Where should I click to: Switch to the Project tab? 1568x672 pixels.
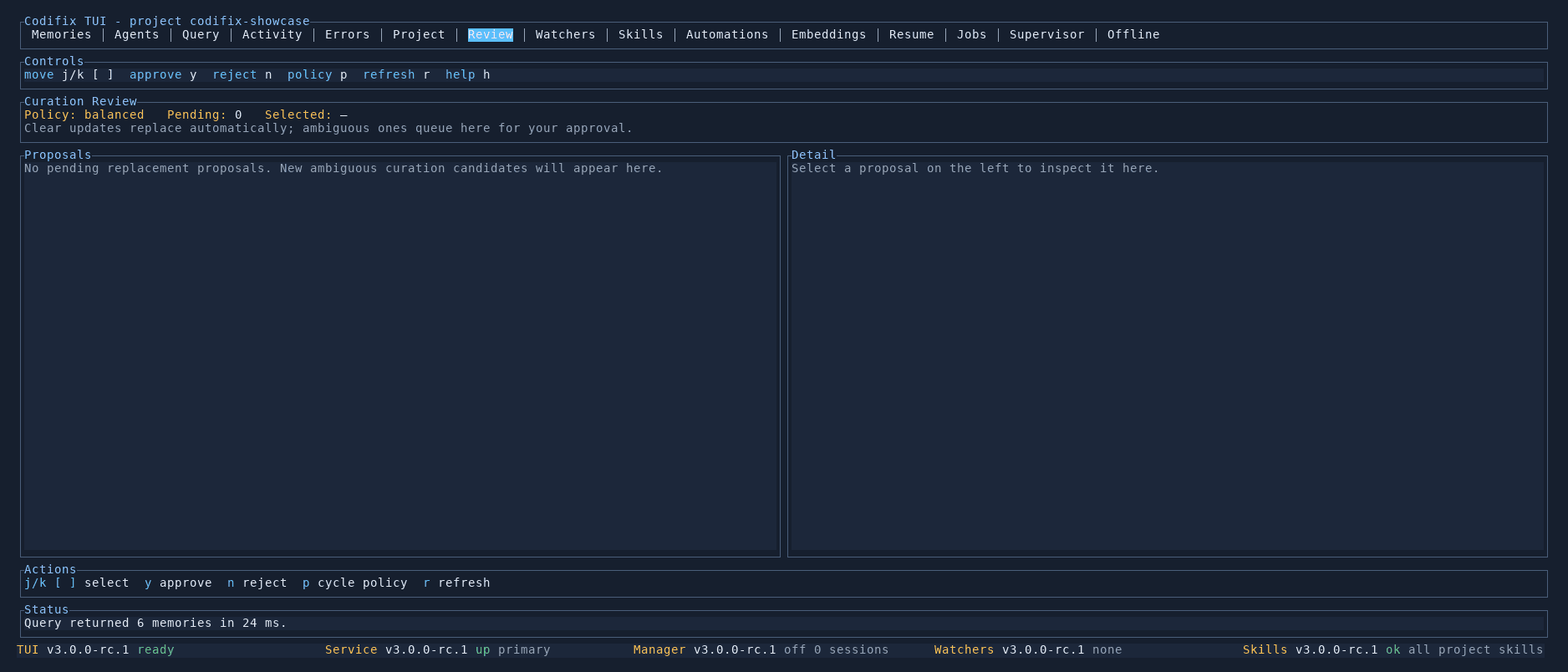(419, 34)
